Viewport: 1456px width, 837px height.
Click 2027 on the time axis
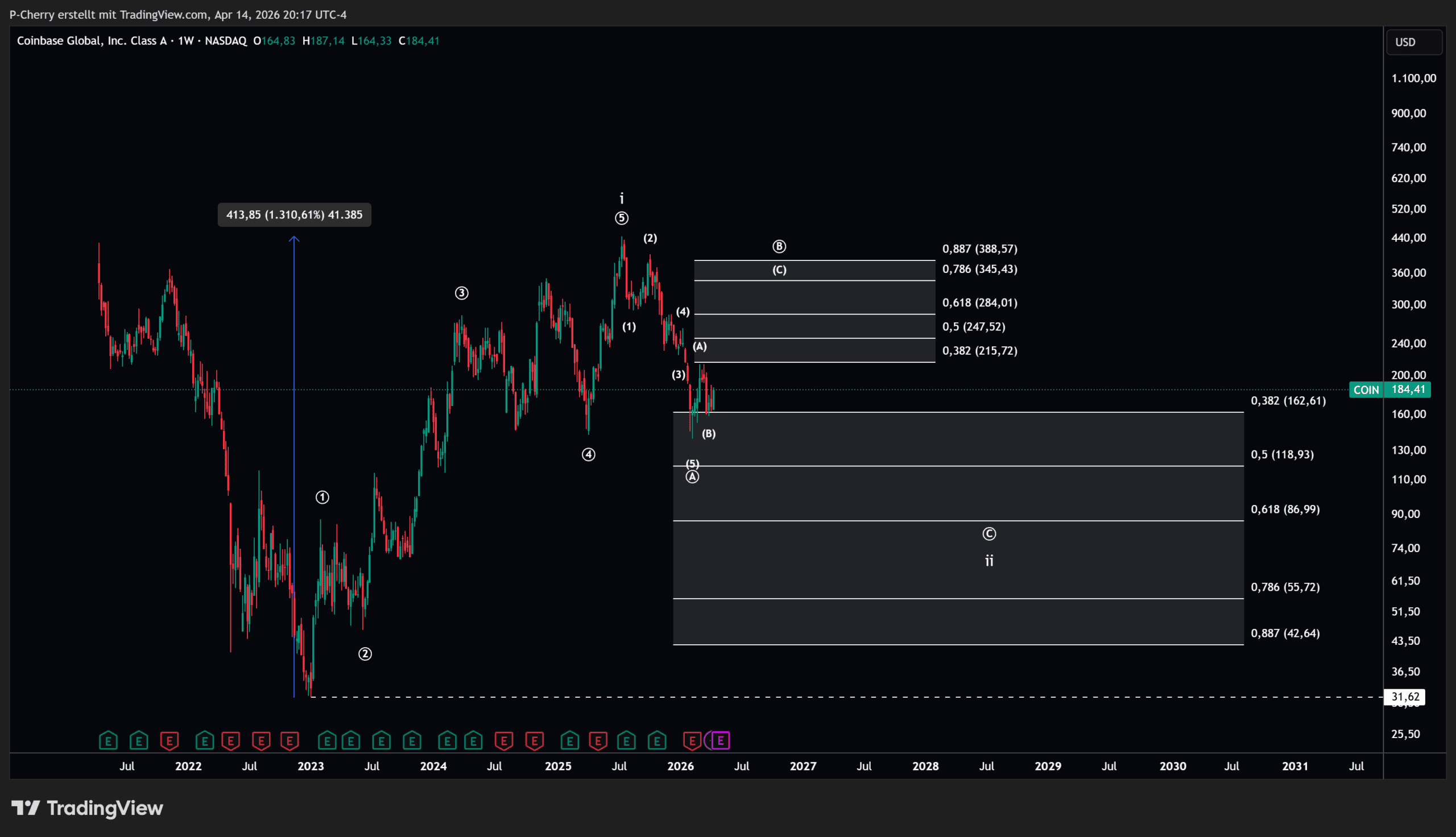coord(803,766)
